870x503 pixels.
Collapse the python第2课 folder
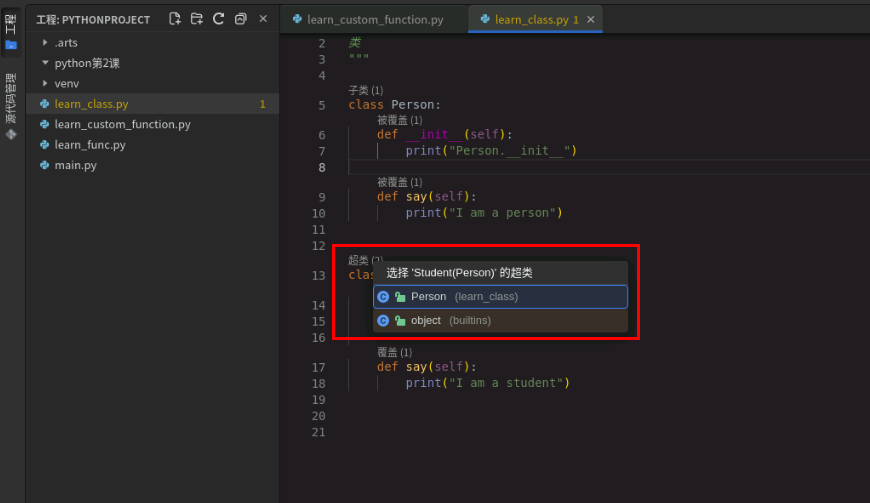(x=45, y=63)
